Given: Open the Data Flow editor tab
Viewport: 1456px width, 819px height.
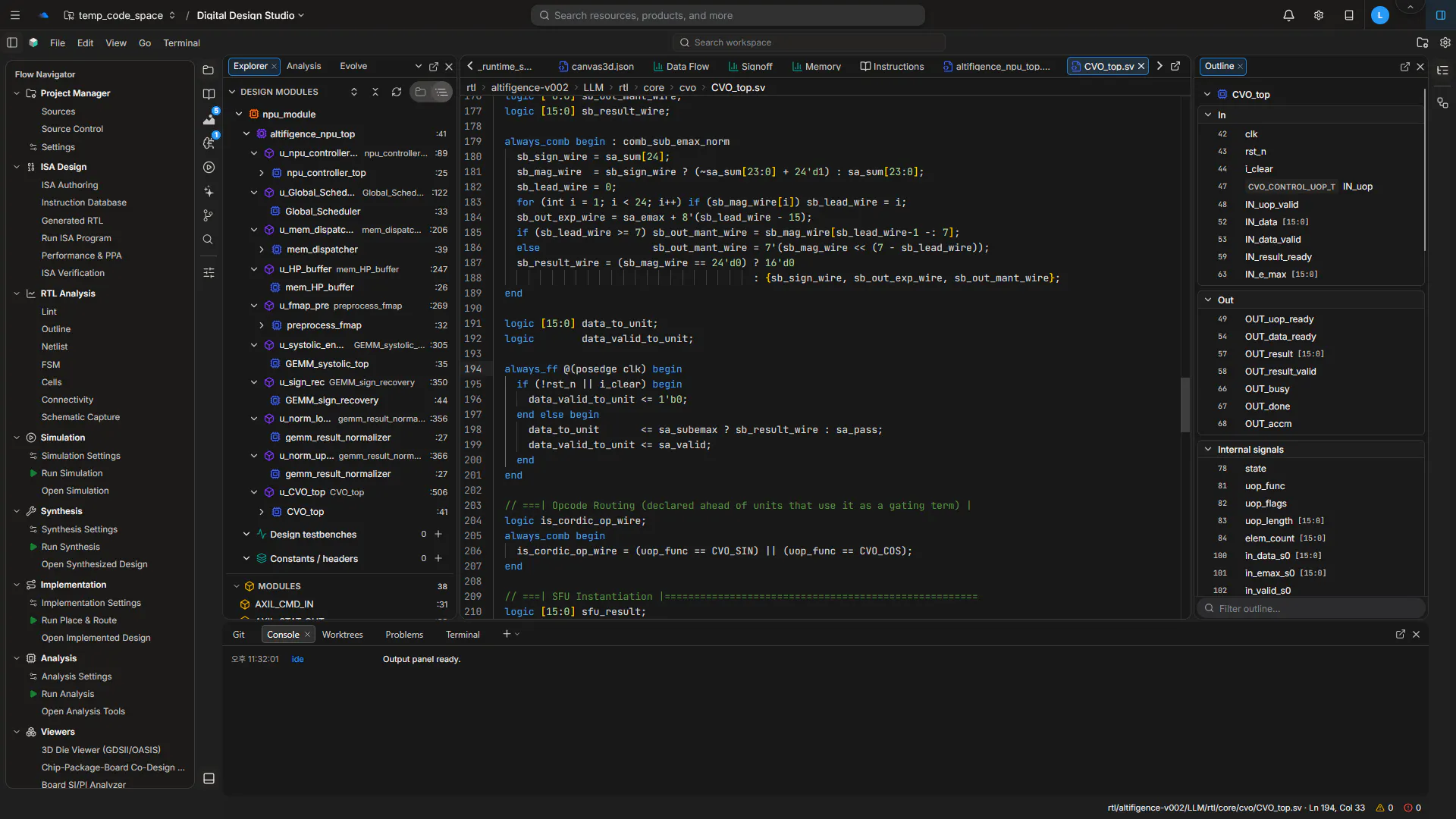Looking at the screenshot, I should [681, 67].
